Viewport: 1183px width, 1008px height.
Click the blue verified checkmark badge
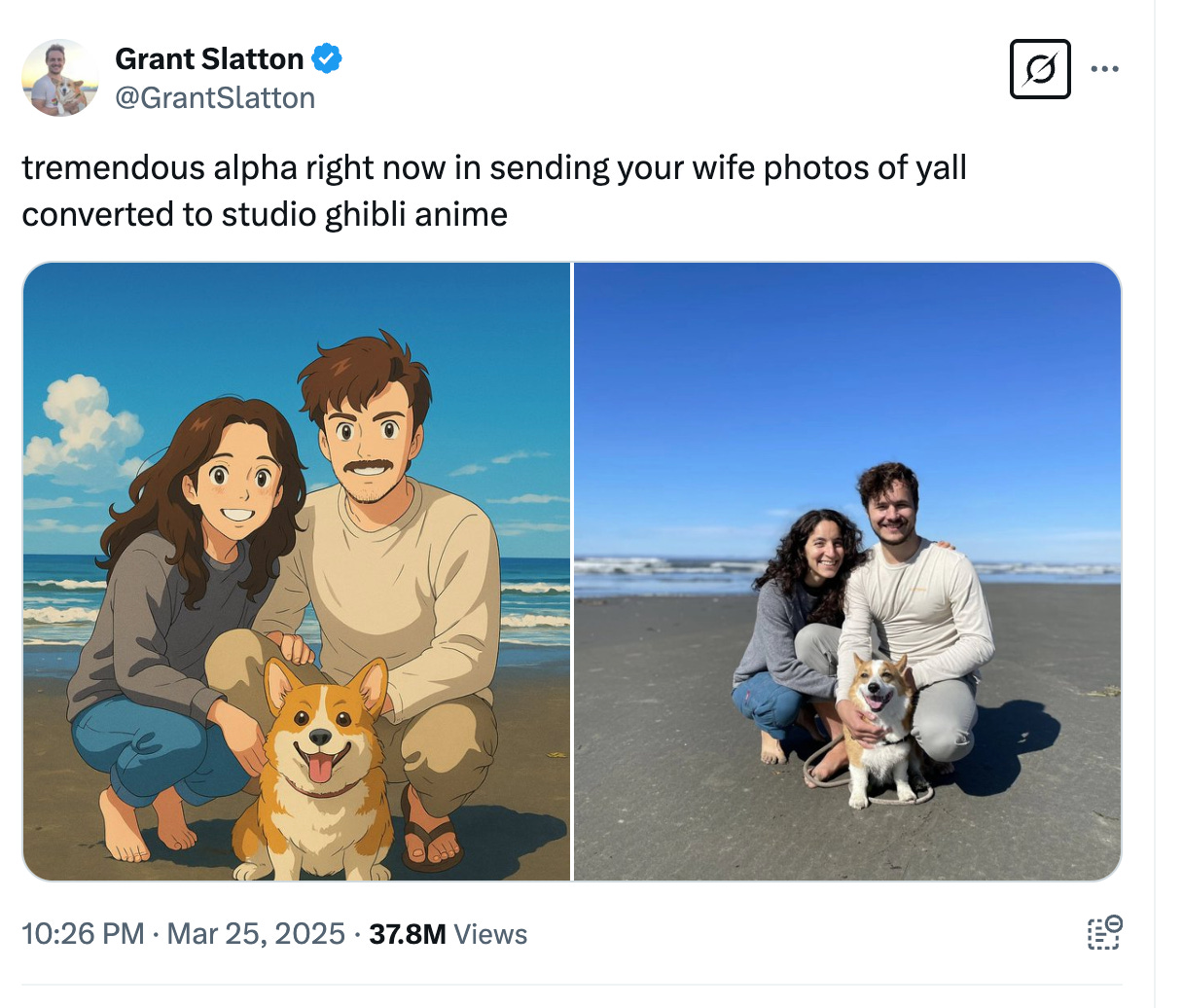tap(327, 59)
